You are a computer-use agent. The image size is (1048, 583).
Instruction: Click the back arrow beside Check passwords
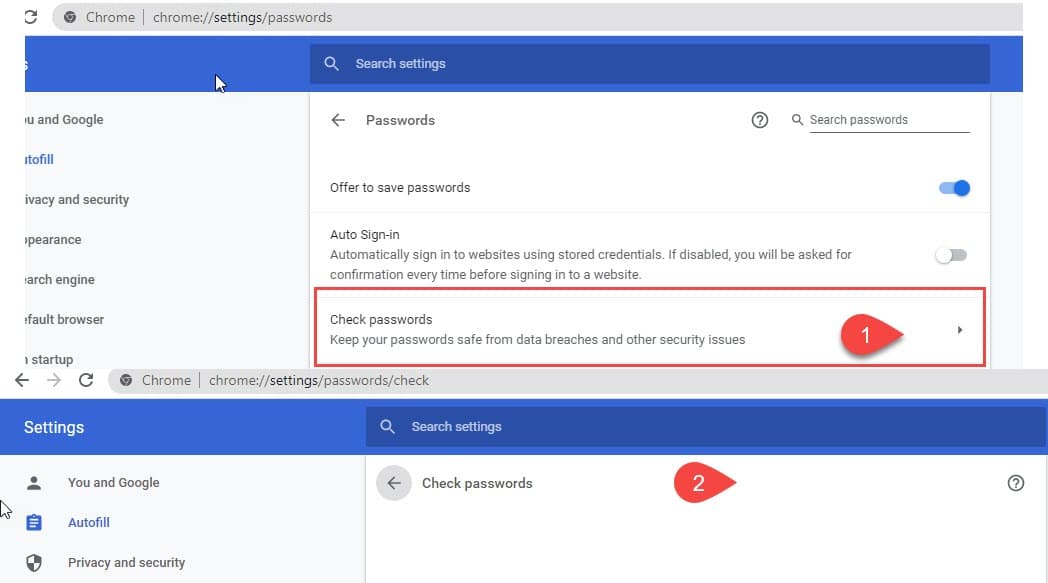394,483
